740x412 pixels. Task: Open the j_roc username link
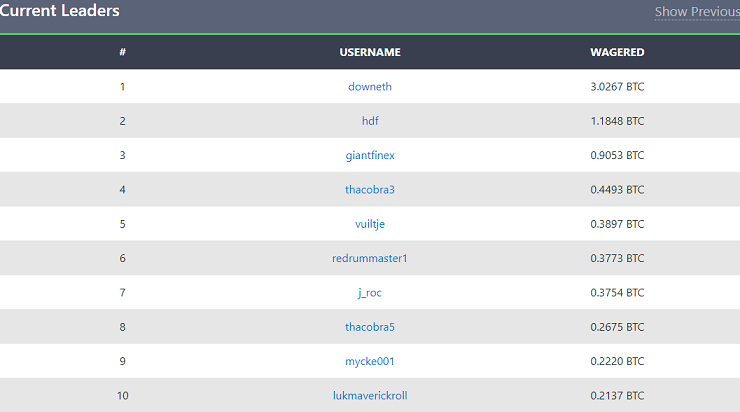click(370, 293)
